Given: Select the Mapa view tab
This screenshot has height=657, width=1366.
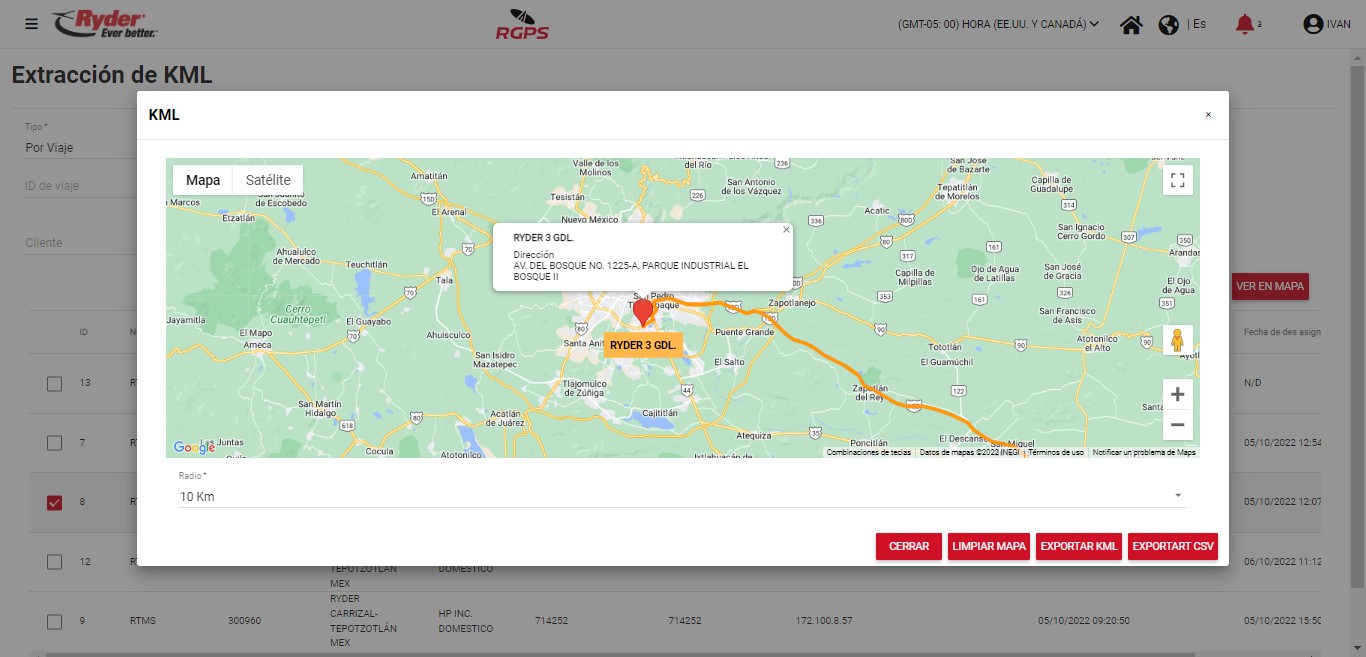Looking at the screenshot, I should 203,180.
